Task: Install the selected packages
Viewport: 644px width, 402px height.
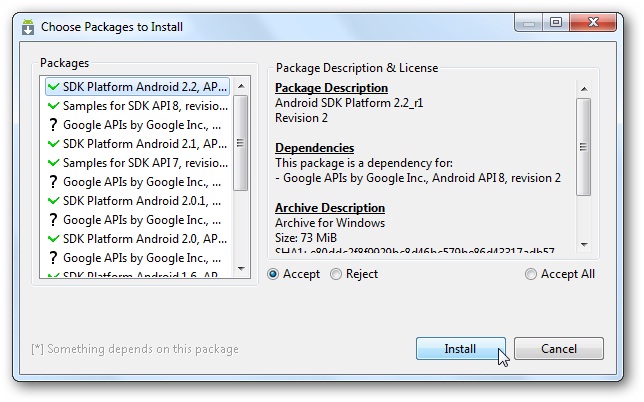Action: pyautogui.click(x=460, y=349)
